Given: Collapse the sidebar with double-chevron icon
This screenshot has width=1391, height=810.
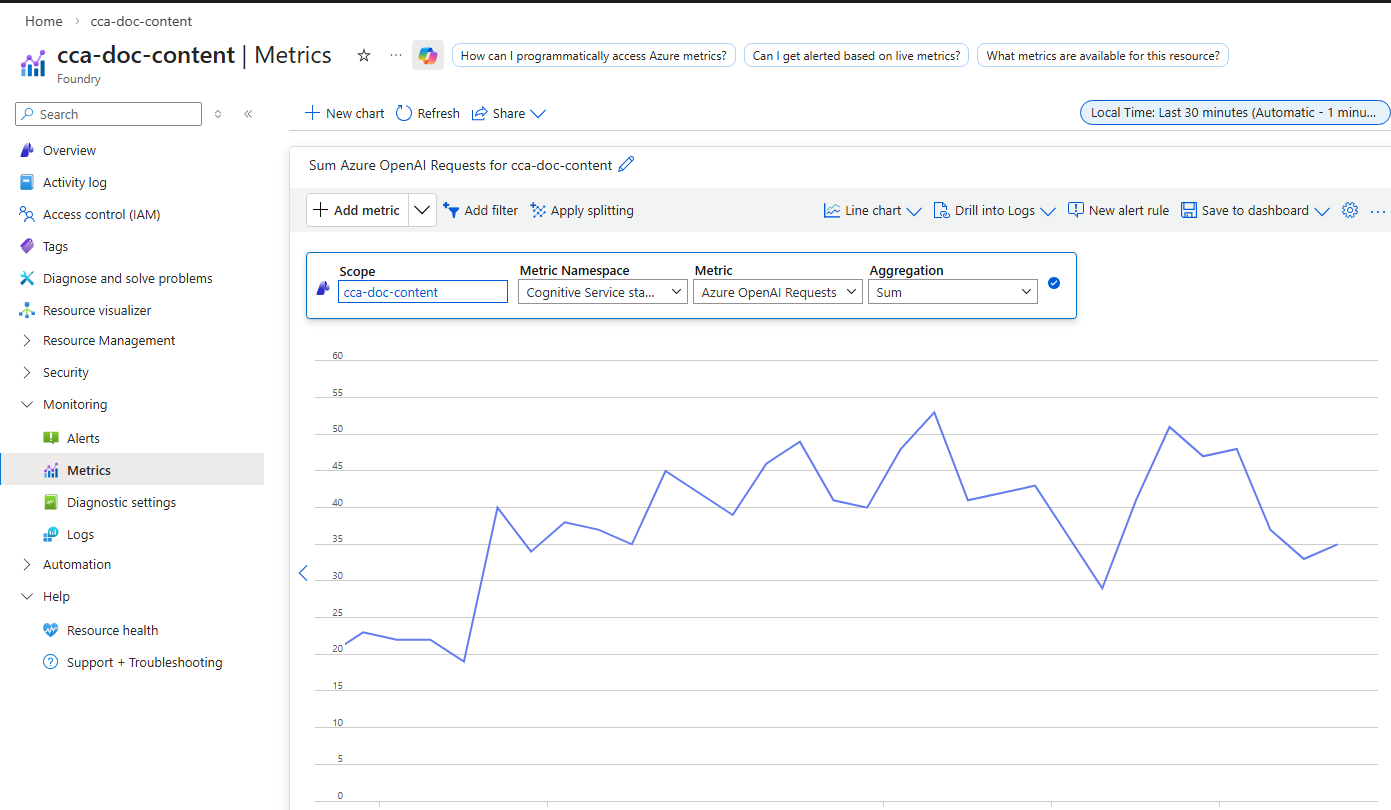Looking at the screenshot, I should tap(248, 114).
